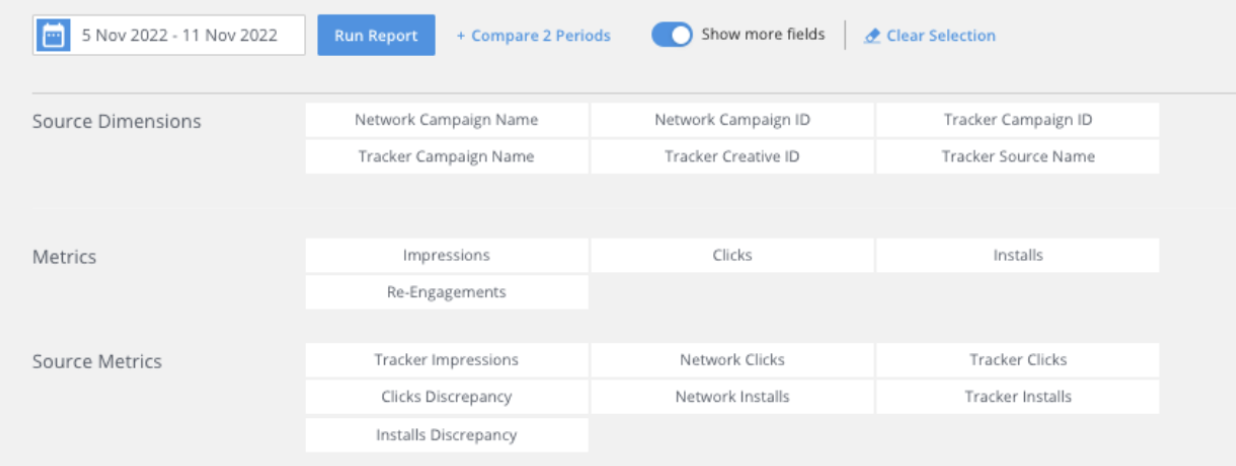Select the Impressions metric
Screen dimensions: 1236x466
446,255
